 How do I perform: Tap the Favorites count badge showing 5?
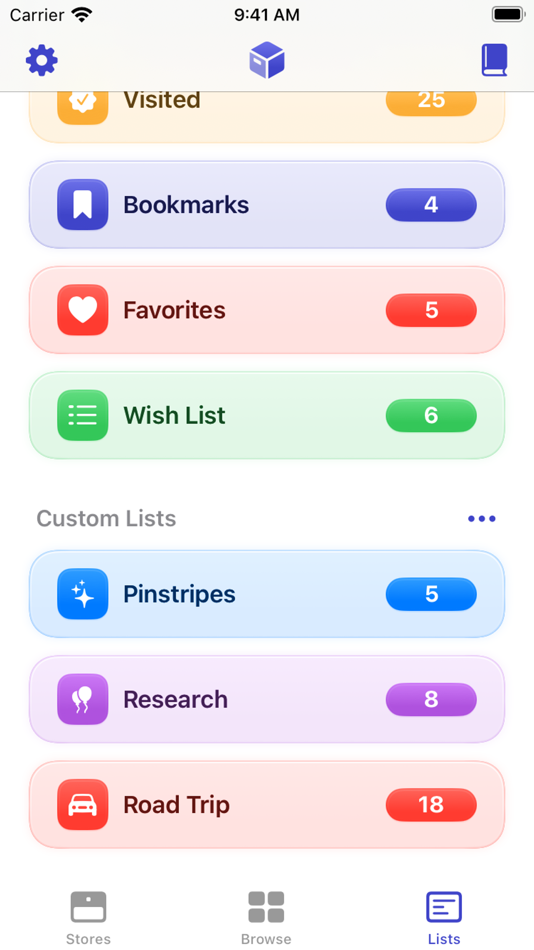tap(432, 310)
